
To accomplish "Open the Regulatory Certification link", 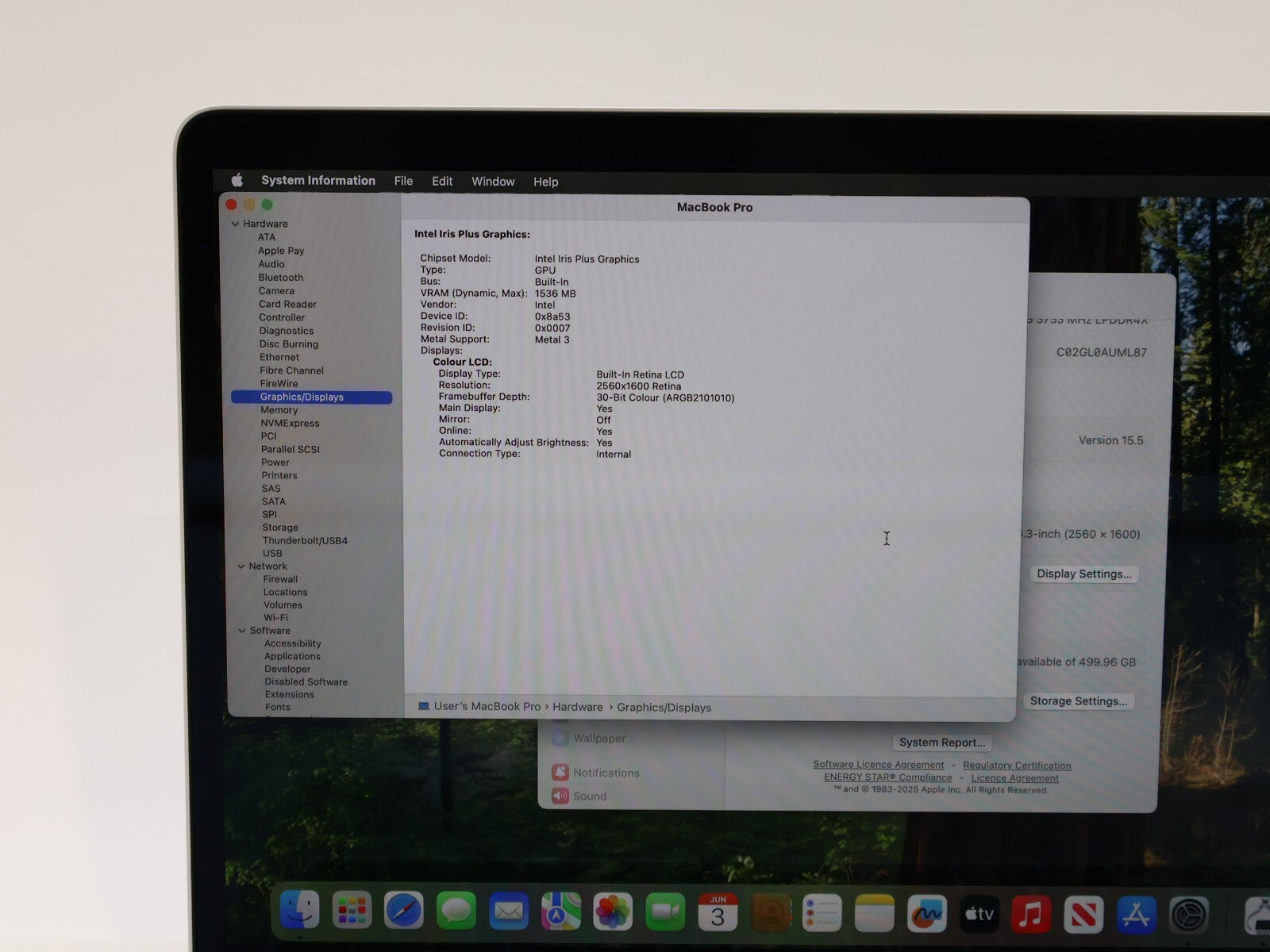I will pyautogui.click(x=1017, y=766).
